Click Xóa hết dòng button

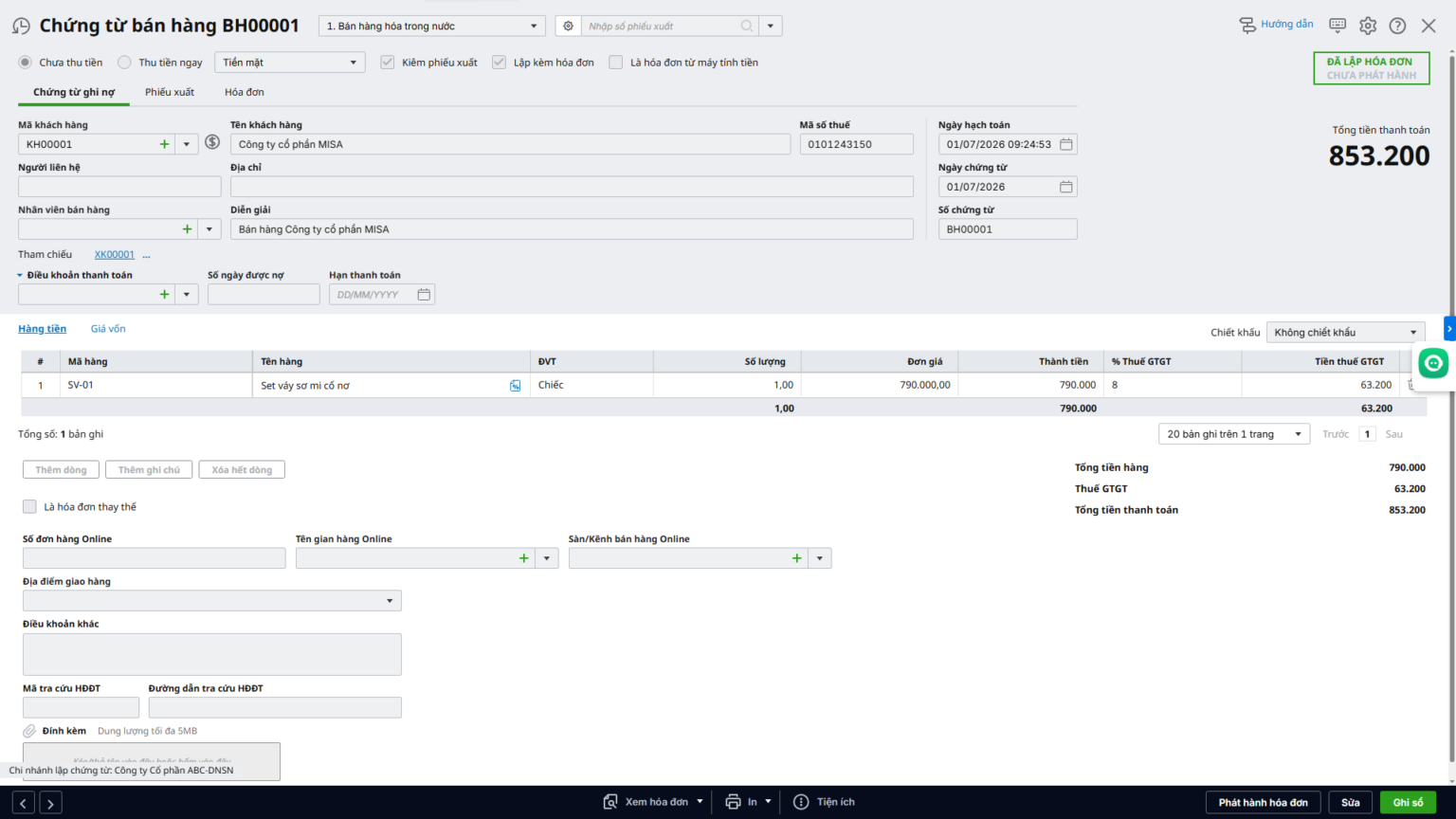pyautogui.click(x=242, y=470)
